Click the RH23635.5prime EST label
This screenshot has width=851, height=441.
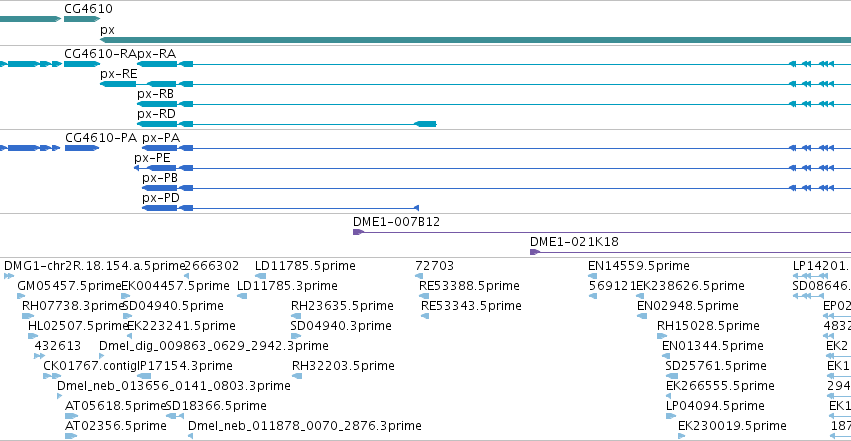tap(342, 306)
